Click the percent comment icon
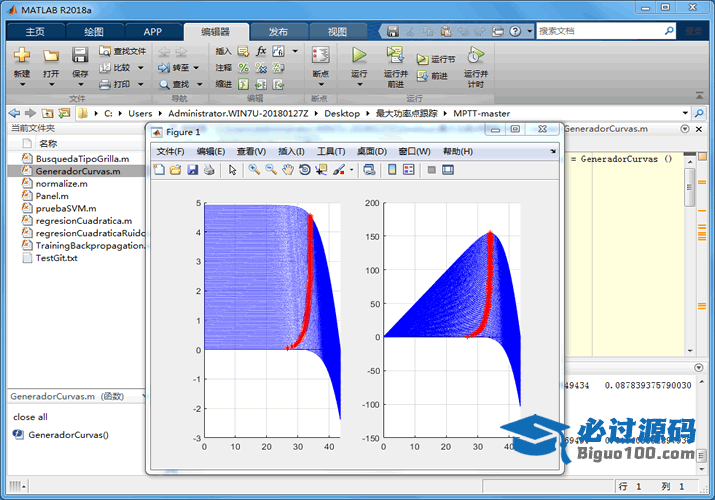Screen dimensions: 715x500 click(x=244, y=68)
